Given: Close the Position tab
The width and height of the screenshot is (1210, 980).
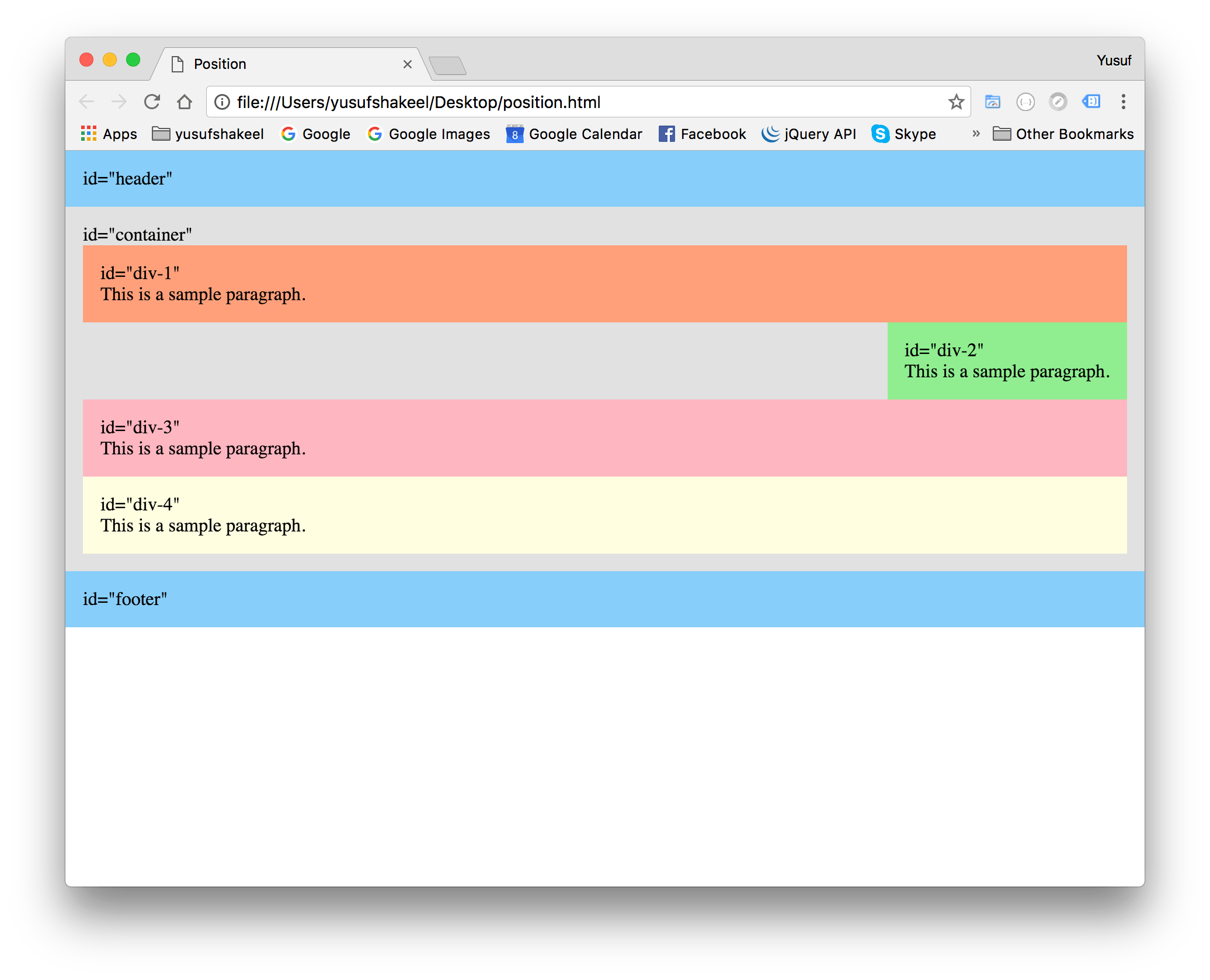Looking at the screenshot, I should (408, 64).
